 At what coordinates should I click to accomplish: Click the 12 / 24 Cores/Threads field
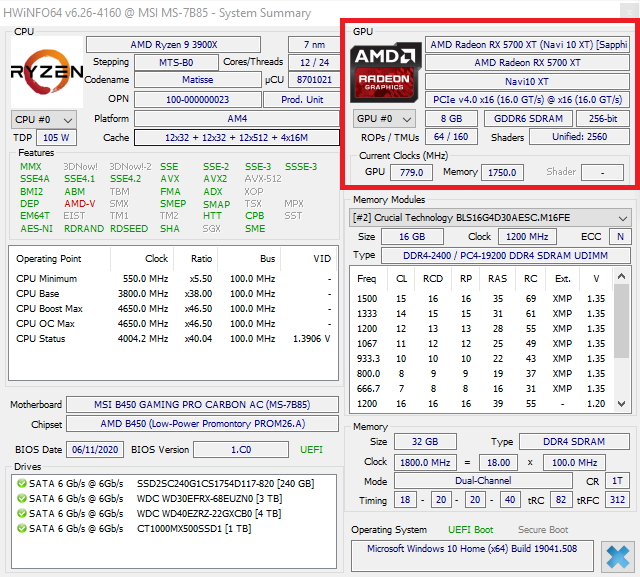pyautogui.click(x=314, y=63)
